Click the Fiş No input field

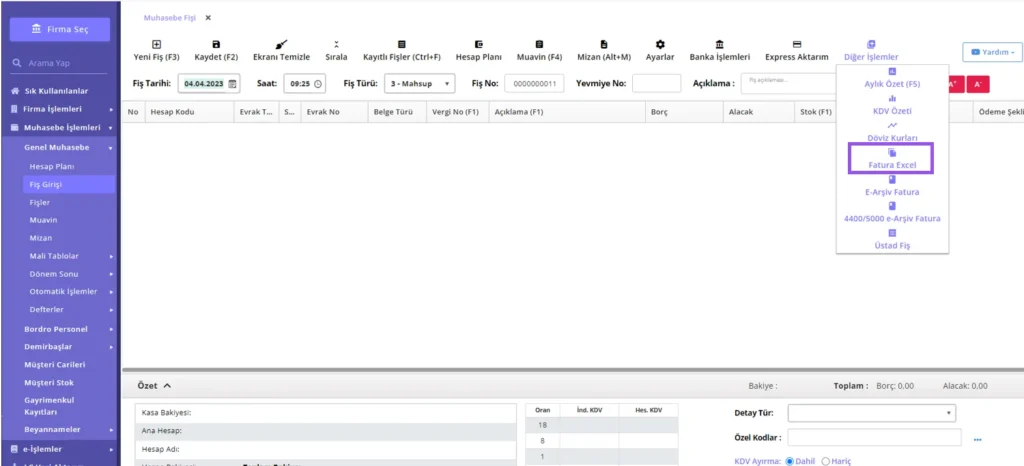[x=534, y=84]
